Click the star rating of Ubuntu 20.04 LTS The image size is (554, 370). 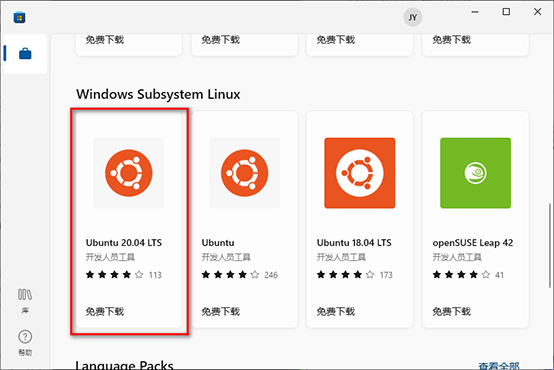[x=114, y=275]
